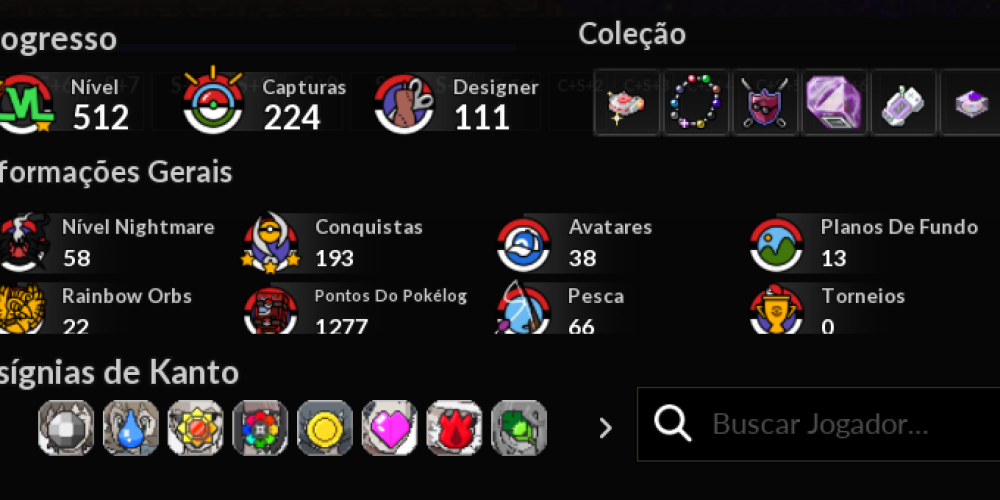1000x500 pixels.
Task: Select the red flame Volcano badge
Action: point(454,428)
